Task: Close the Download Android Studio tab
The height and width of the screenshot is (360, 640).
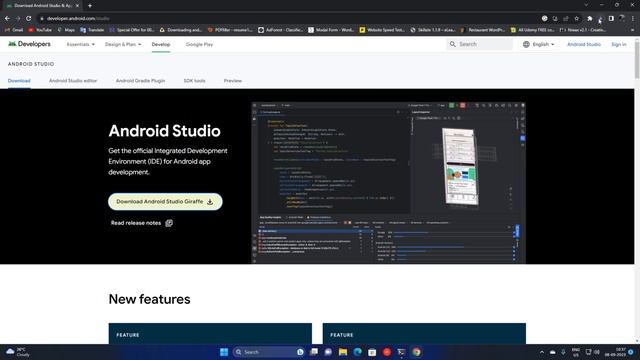Action: tap(78, 6)
